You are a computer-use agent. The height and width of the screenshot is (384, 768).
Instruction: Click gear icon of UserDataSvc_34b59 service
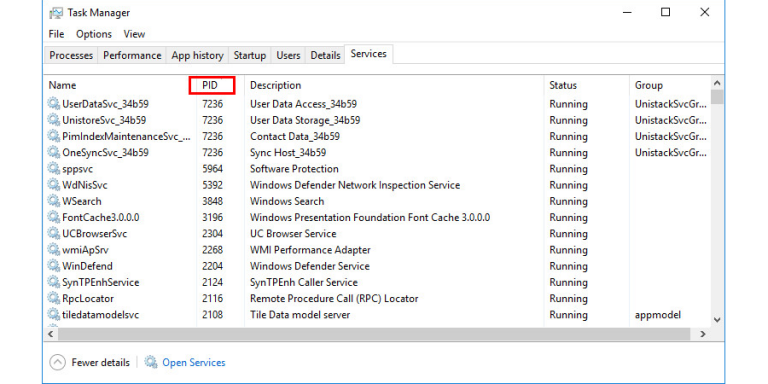click(x=53, y=103)
